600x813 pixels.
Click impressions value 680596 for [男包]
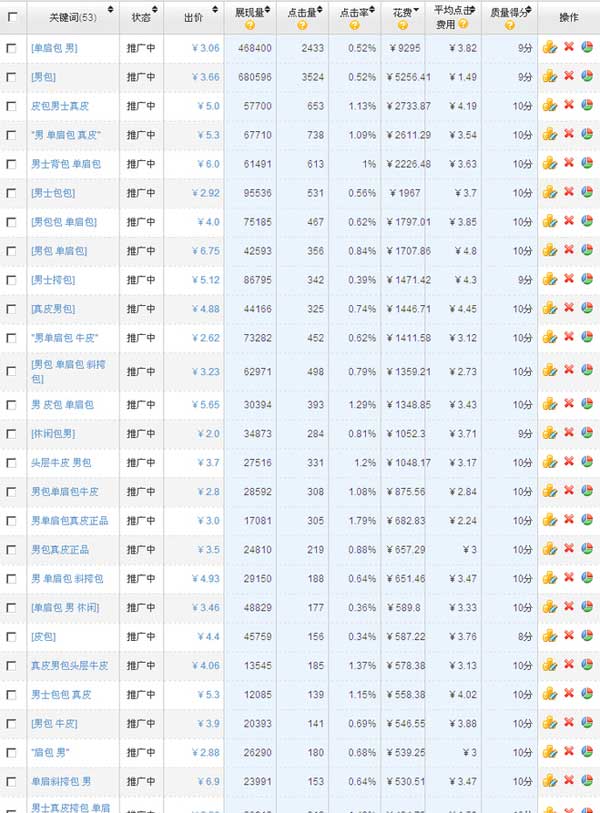click(255, 77)
